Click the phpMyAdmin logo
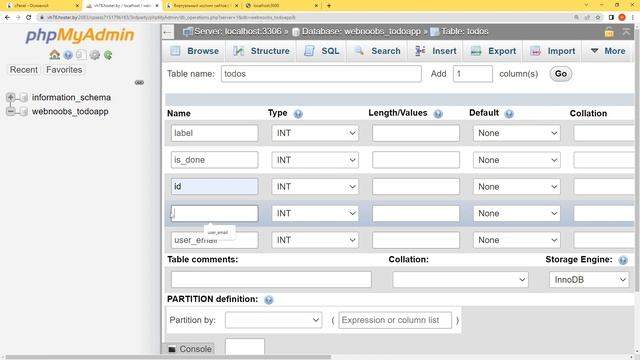 point(80,35)
